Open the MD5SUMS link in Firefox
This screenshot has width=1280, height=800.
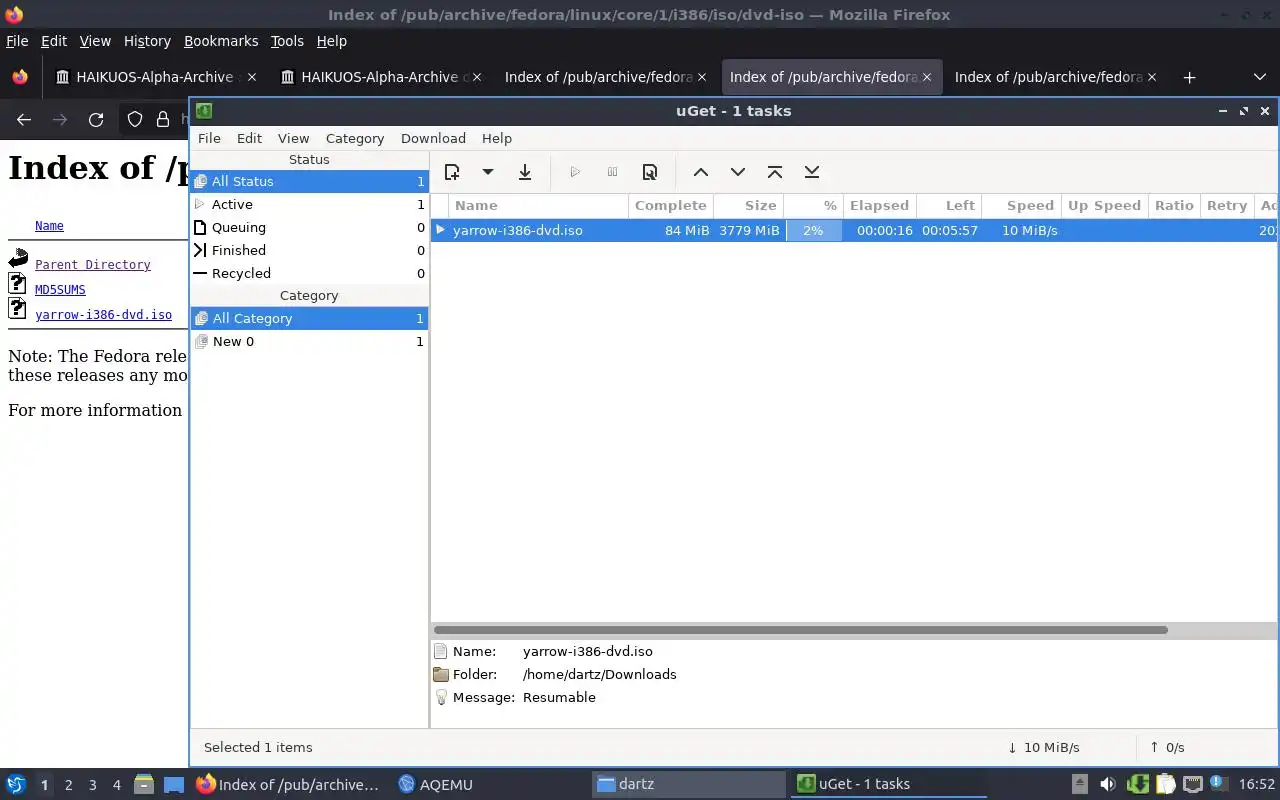60,290
